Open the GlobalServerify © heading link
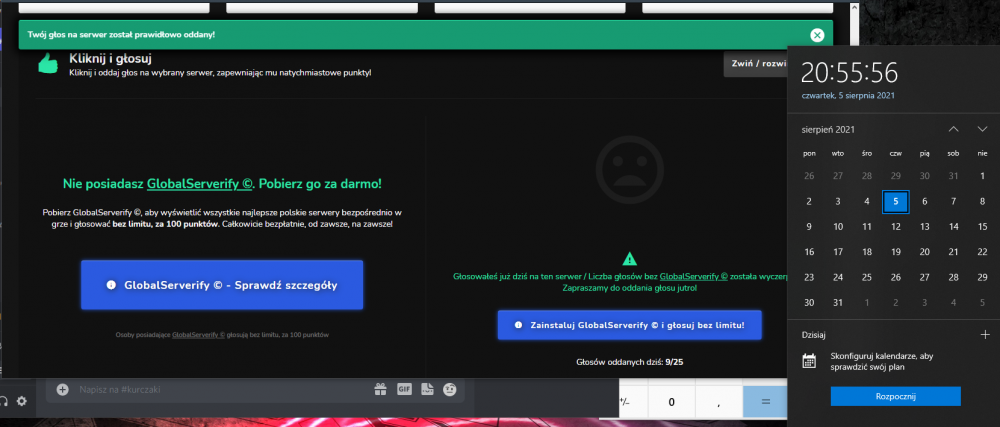Image resolution: width=1000 pixels, height=427 pixels. [x=200, y=184]
